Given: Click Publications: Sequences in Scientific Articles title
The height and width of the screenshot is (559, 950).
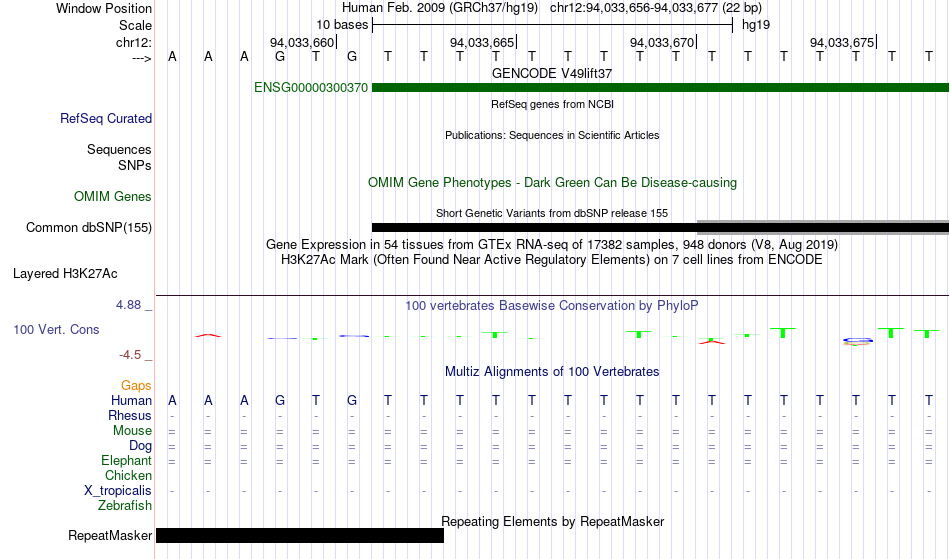Looking at the screenshot, I should point(552,135).
